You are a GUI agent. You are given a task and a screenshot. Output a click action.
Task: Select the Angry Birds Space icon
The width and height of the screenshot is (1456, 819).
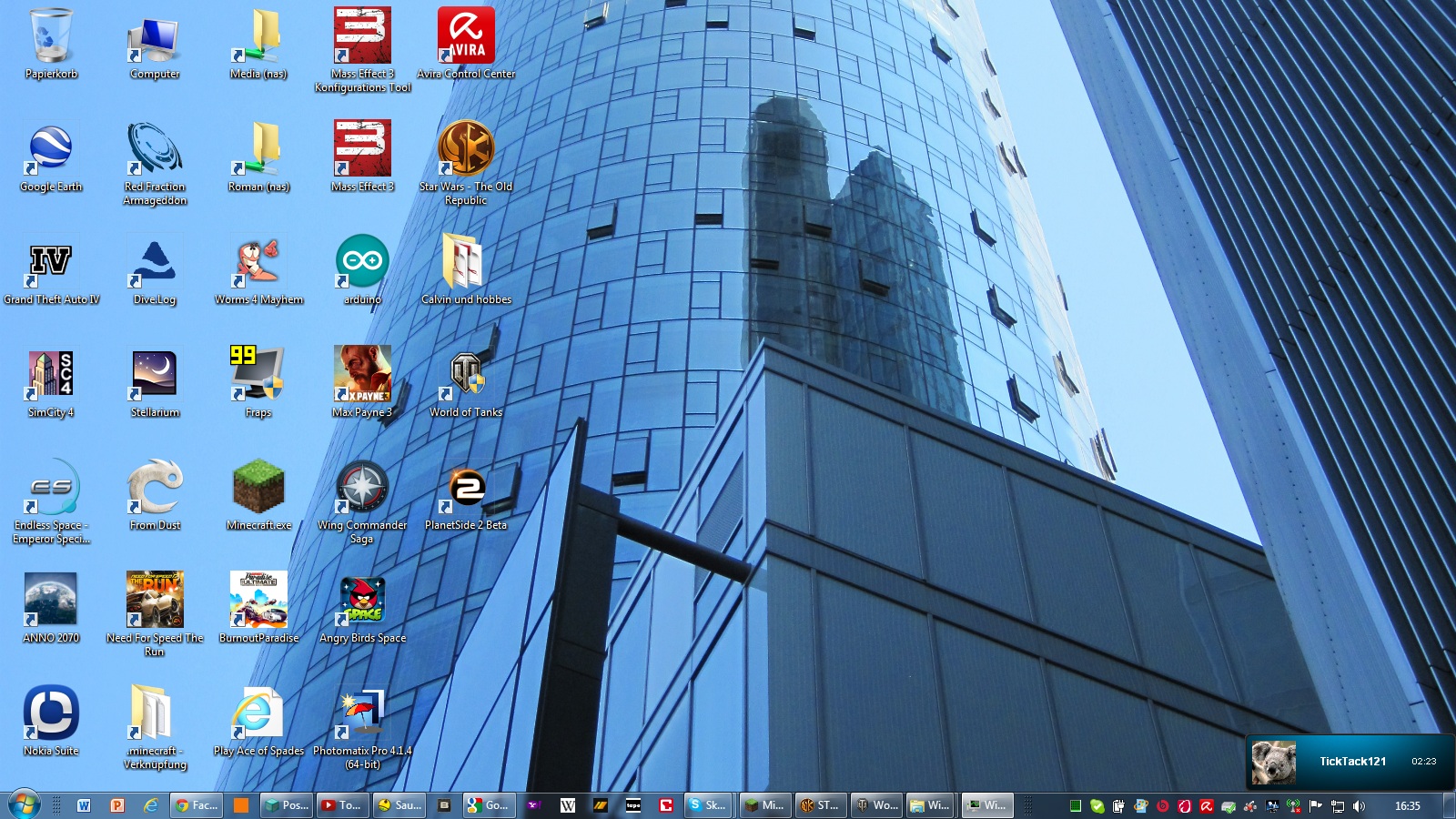coord(362,602)
